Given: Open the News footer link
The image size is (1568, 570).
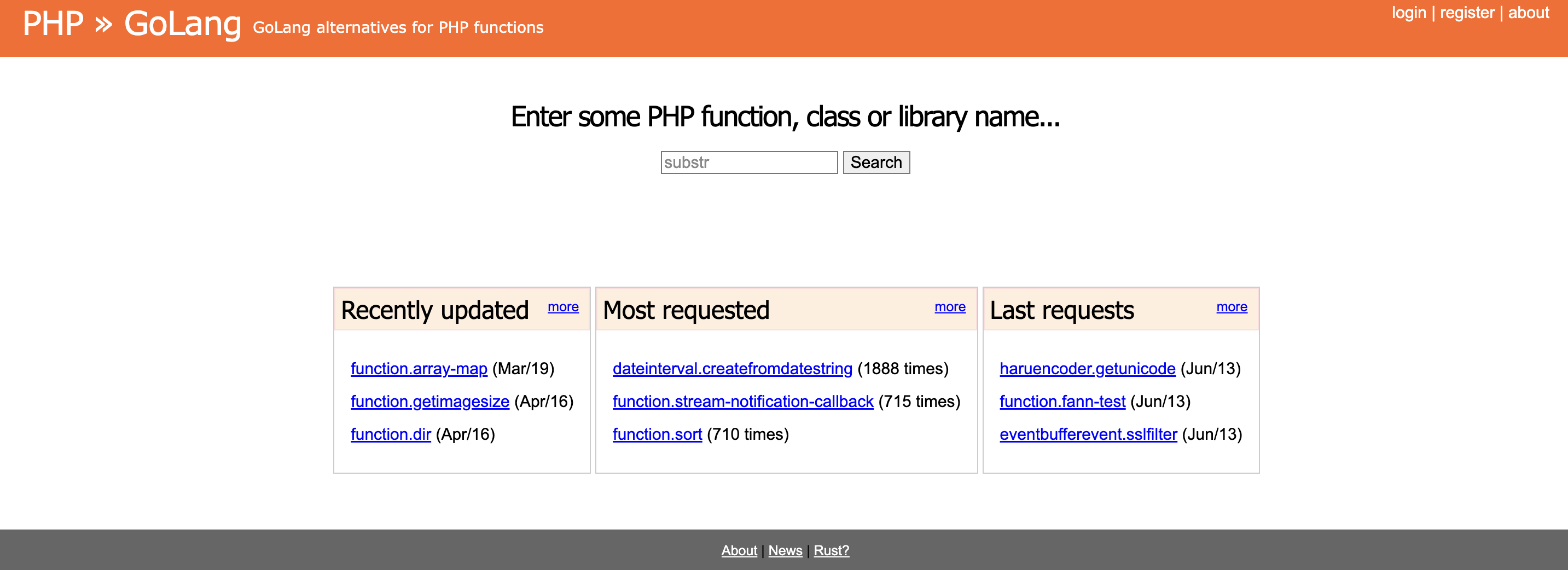Looking at the screenshot, I should pos(785,550).
